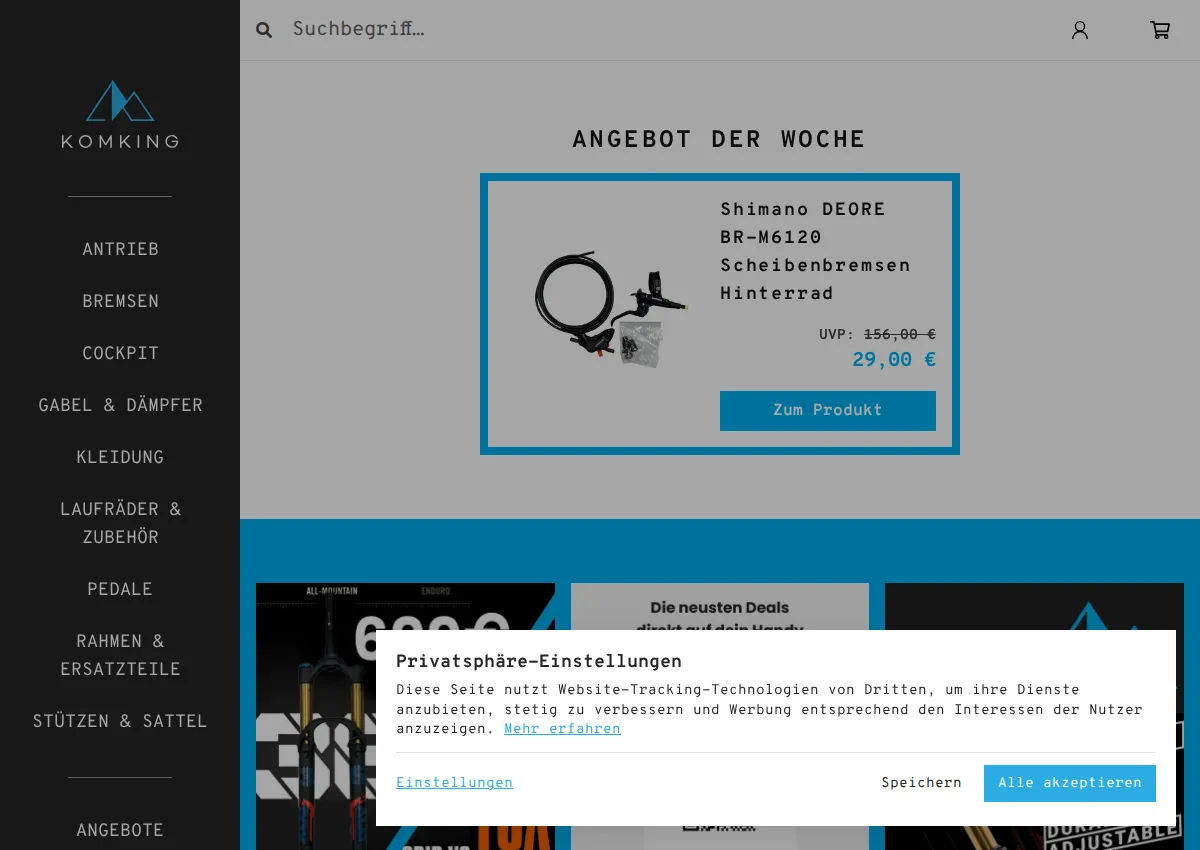Image resolution: width=1200 pixels, height=850 pixels.
Task: Follow the Mehr erfahren link
Action: 562,729
